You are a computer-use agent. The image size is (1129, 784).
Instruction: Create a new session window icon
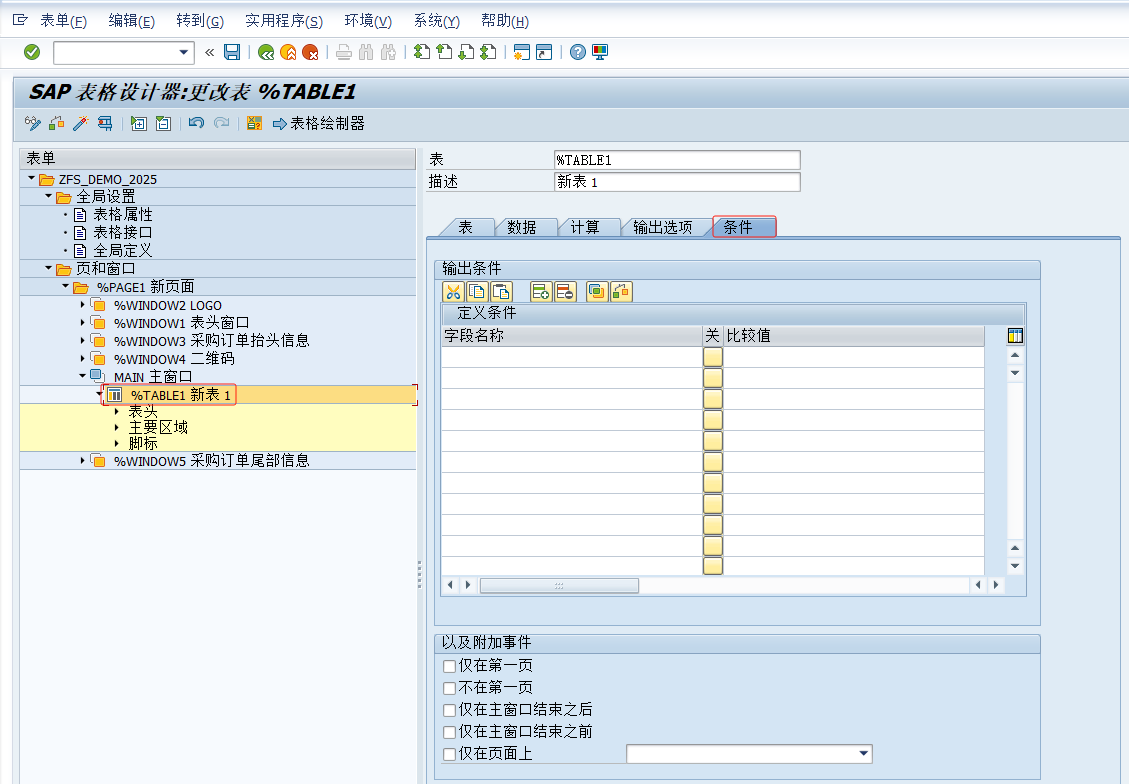(x=522, y=52)
